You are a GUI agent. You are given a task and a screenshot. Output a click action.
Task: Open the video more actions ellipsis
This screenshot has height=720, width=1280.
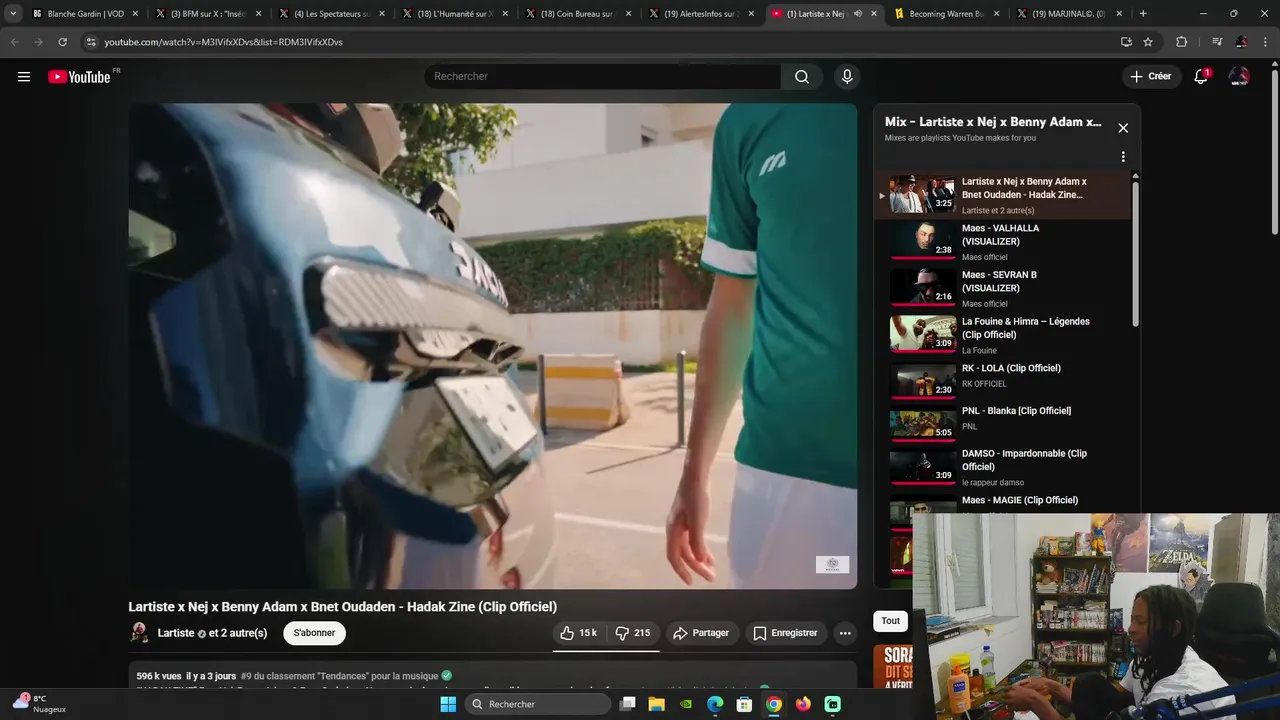[x=845, y=633]
